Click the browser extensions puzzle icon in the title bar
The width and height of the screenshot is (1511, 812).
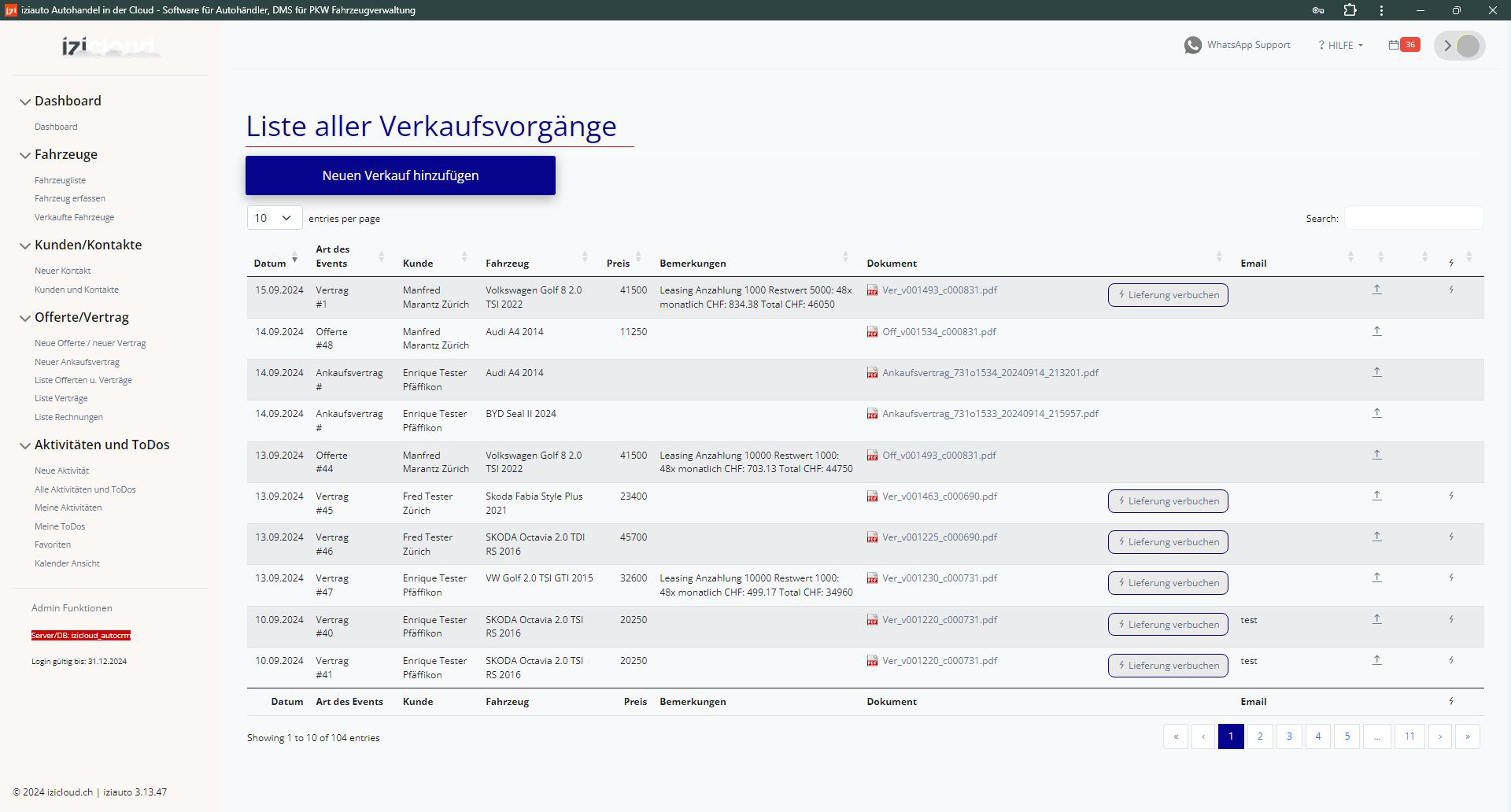(x=1350, y=10)
